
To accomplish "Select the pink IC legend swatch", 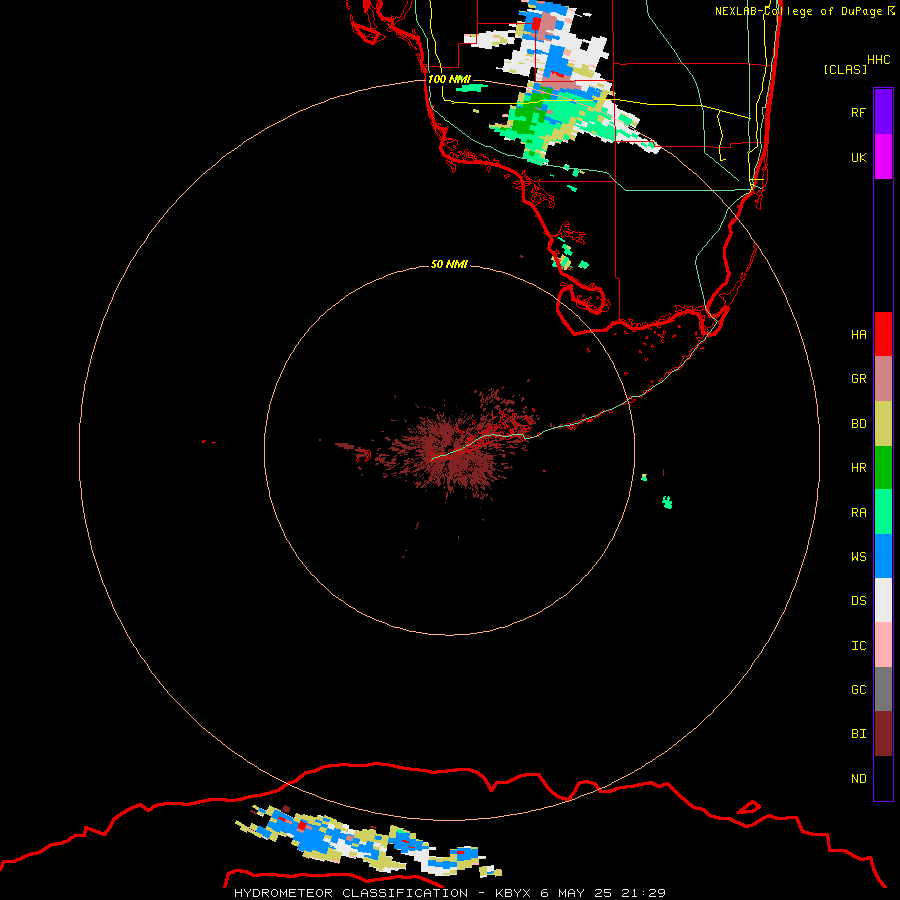I will pyautogui.click(x=883, y=645).
